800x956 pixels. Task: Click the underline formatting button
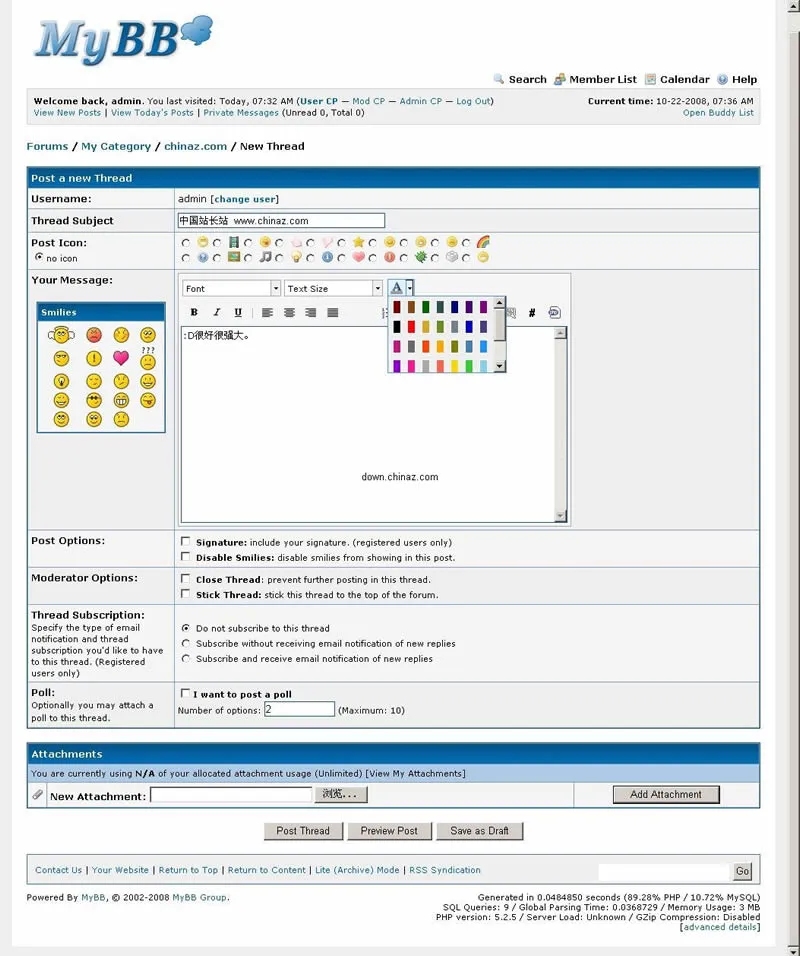point(238,313)
